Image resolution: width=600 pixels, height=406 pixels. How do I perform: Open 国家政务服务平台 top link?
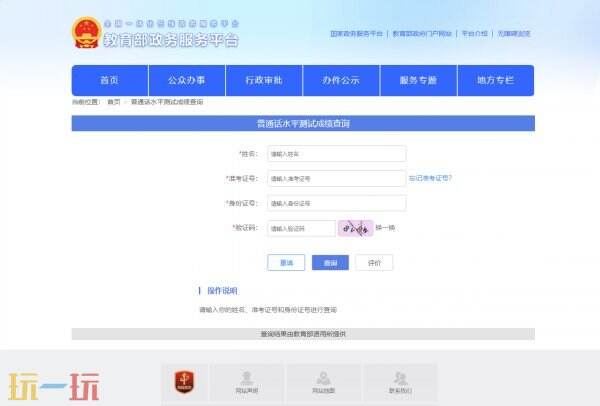click(x=357, y=33)
